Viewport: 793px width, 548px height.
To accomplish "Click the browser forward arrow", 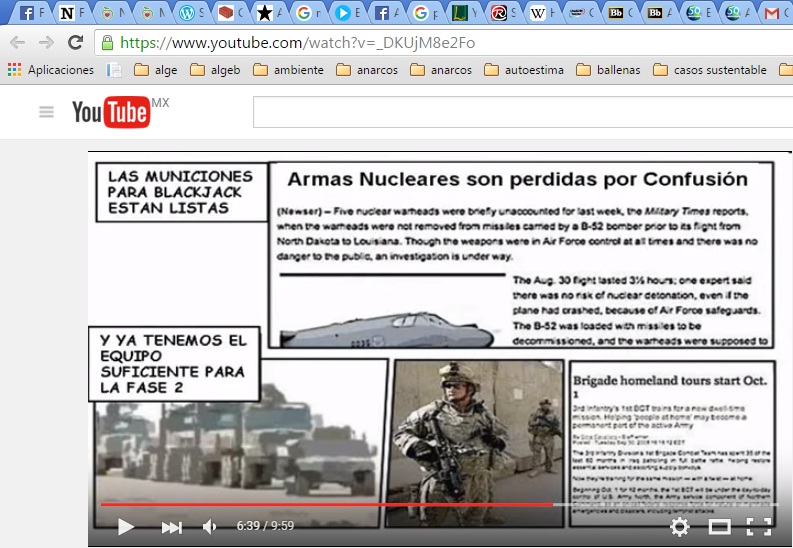I will pyautogui.click(x=45, y=43).
